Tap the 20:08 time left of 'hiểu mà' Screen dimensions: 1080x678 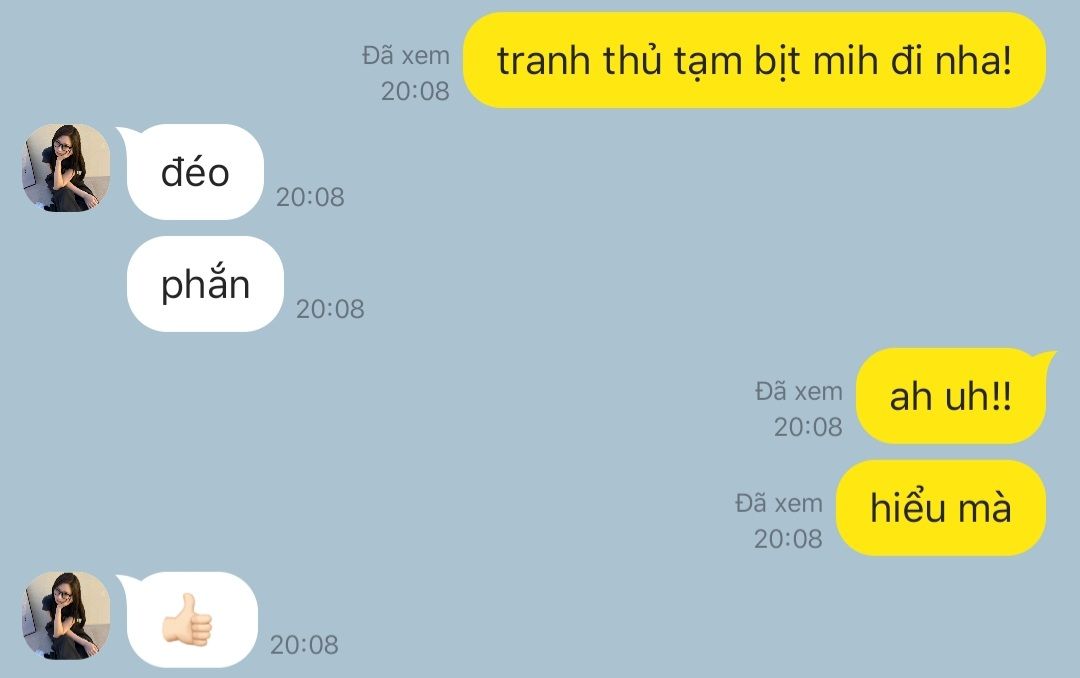pyautogui.click(x=788, y=539)
